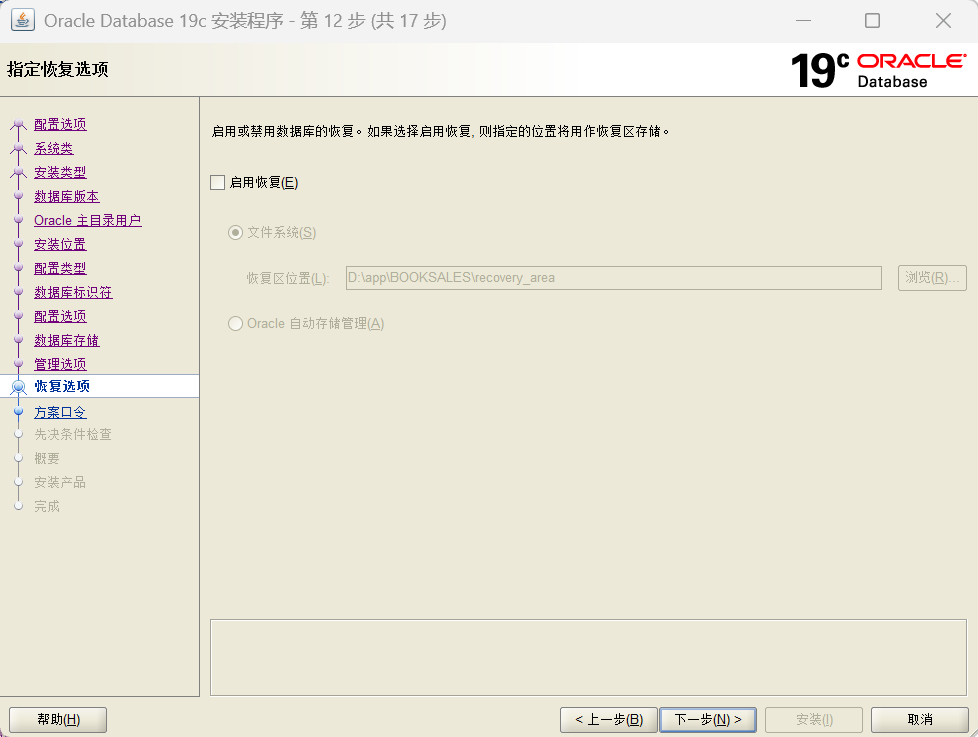This screenshot has width=978, height=737.
Task: Go to 配置类型 step
Action: 60,268
